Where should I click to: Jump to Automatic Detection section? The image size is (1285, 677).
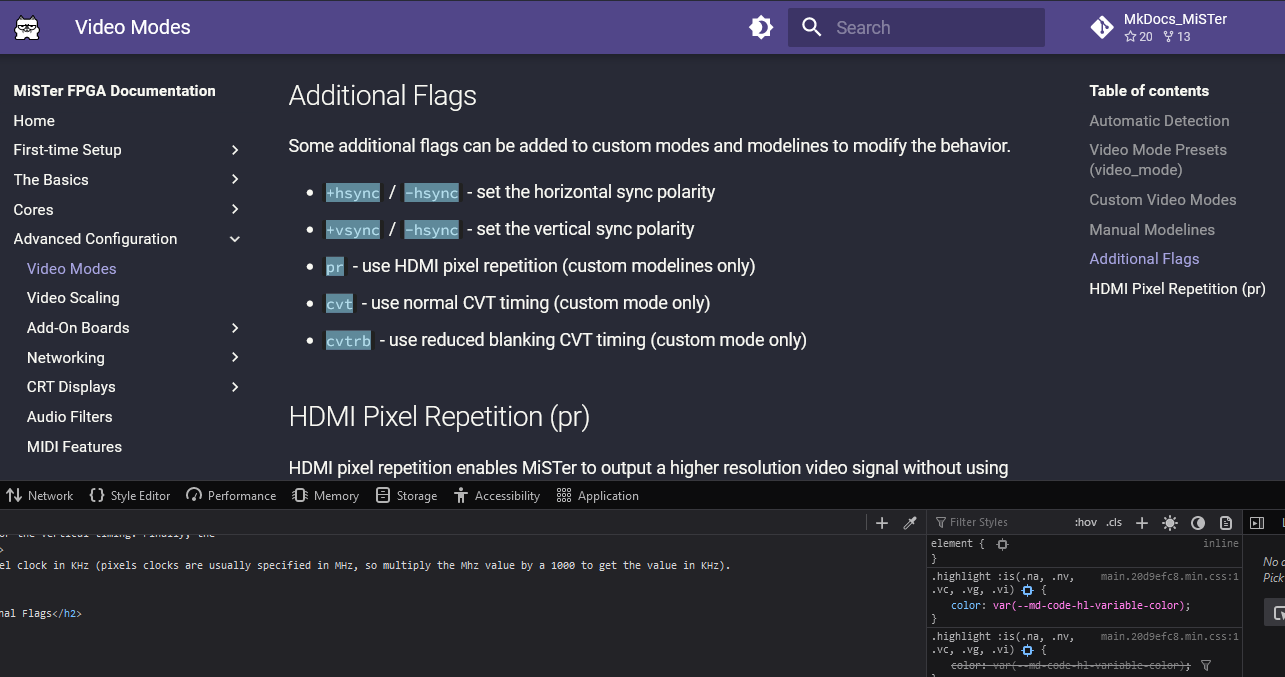click(x=1159, y=121)
